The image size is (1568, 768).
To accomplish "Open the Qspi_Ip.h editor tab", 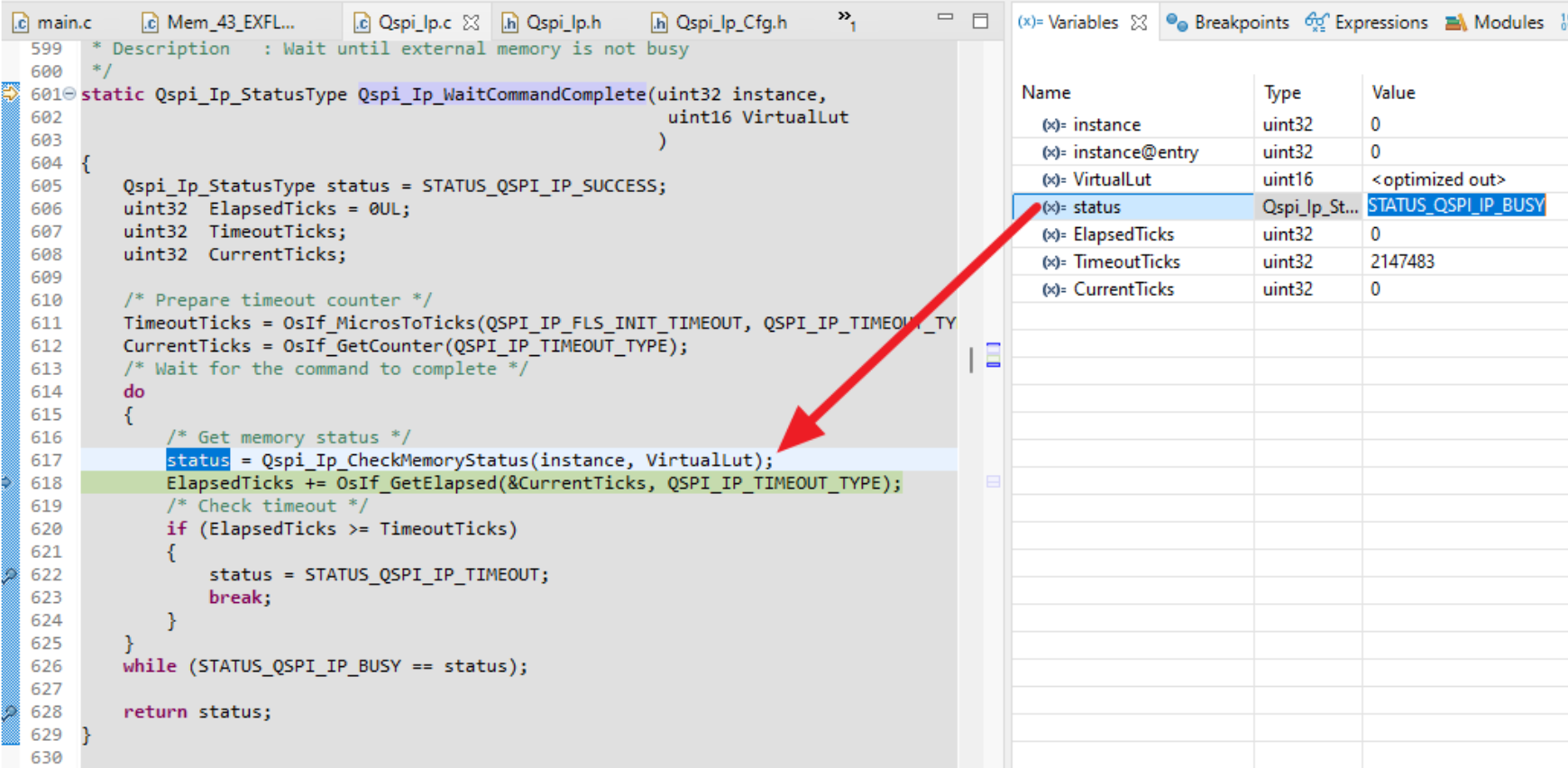I will [x=551, y=22].
